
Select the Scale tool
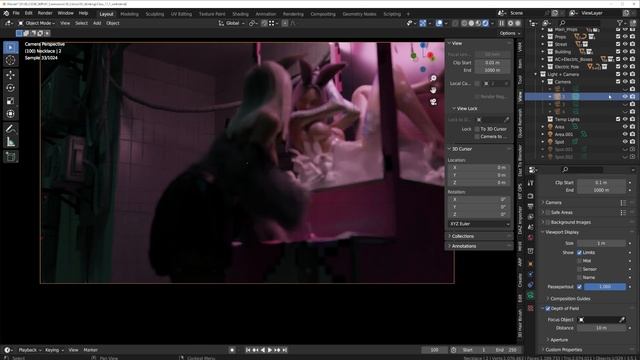[11, 101]
